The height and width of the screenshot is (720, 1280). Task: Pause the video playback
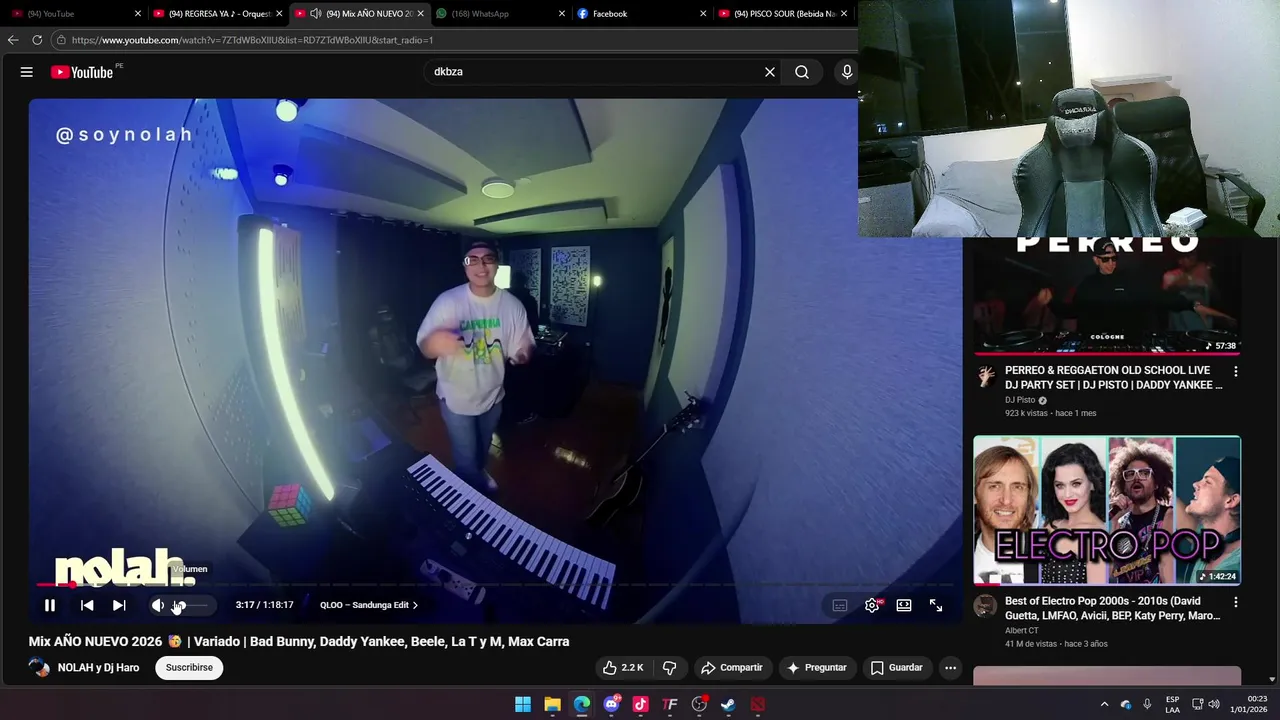coord(50,605)
